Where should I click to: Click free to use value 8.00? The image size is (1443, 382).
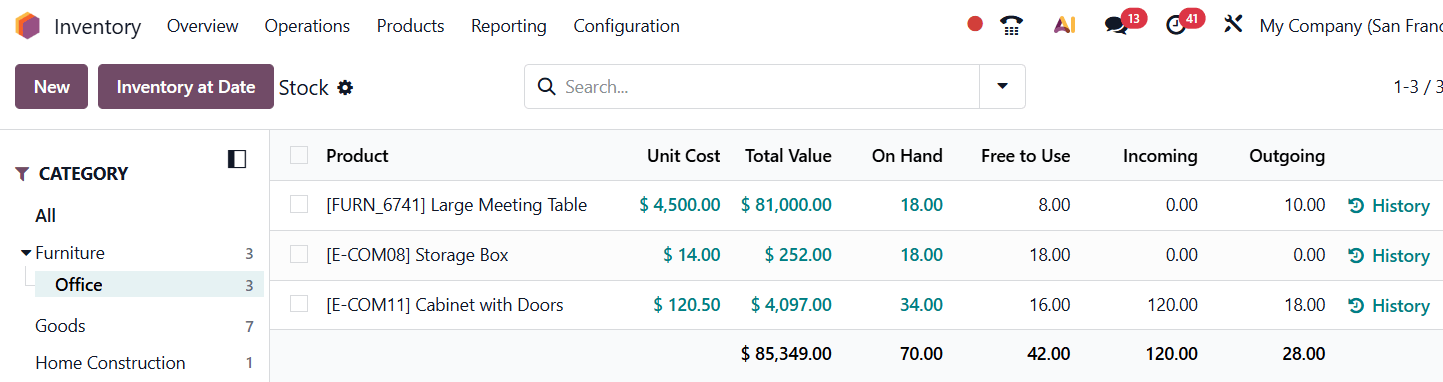pyautogui.click(x=1053, y=205)
